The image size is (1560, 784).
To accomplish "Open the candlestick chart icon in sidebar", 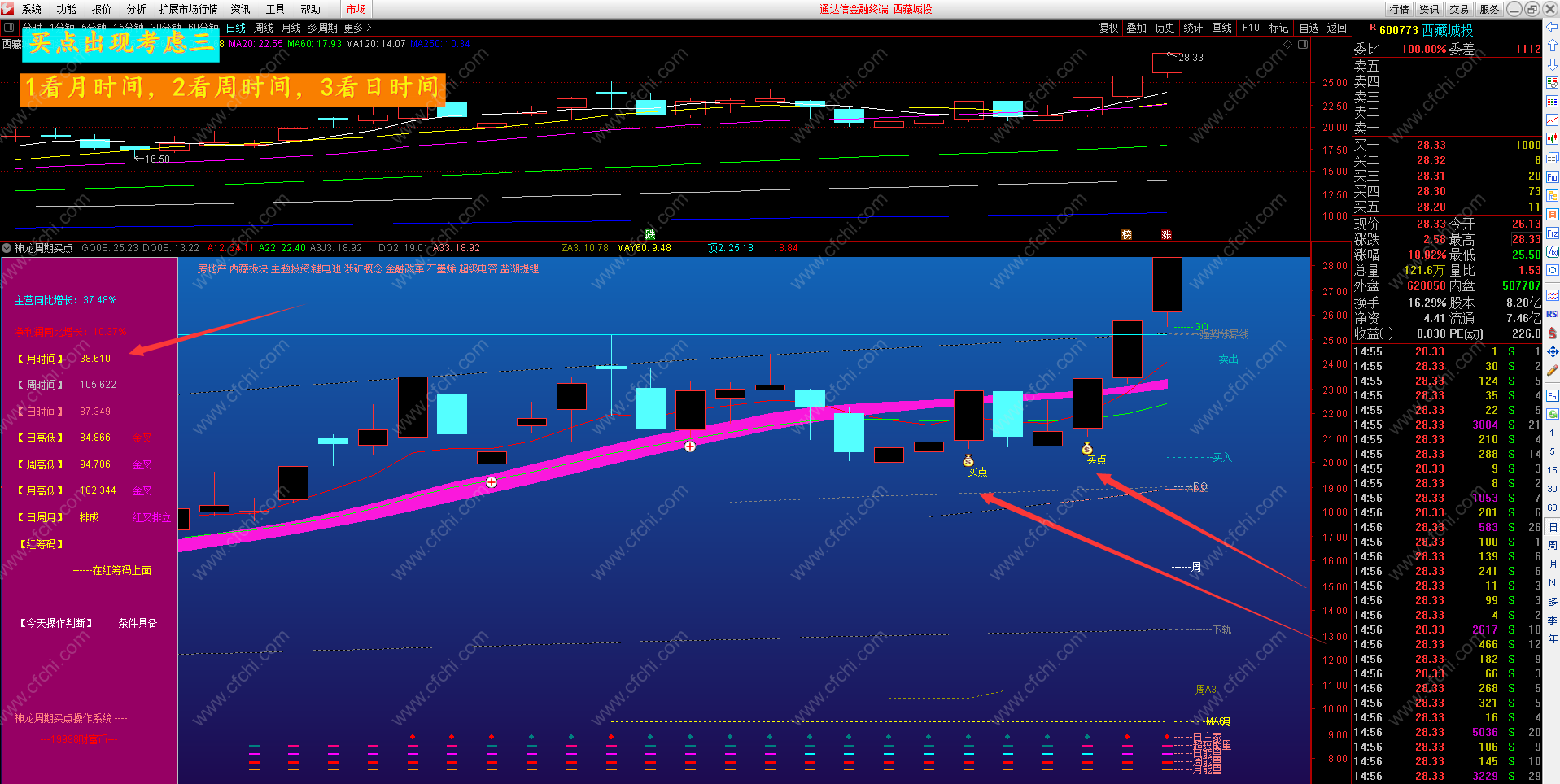I will point(1552,138).
